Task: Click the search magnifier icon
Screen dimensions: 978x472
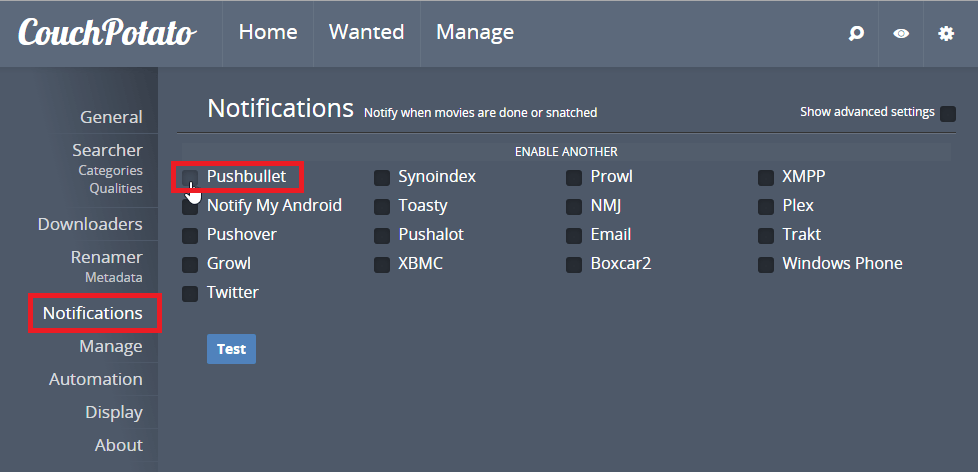Action: coord(856,33)
